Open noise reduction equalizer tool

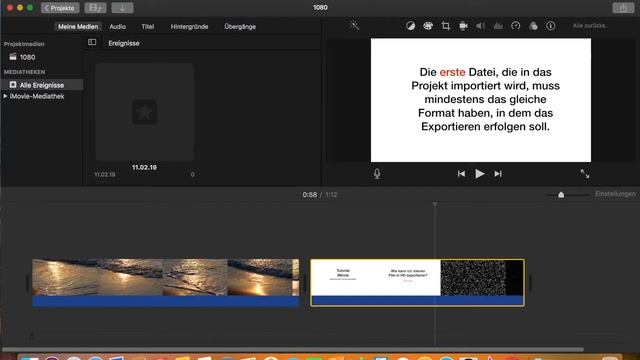(x=498, y=26)
